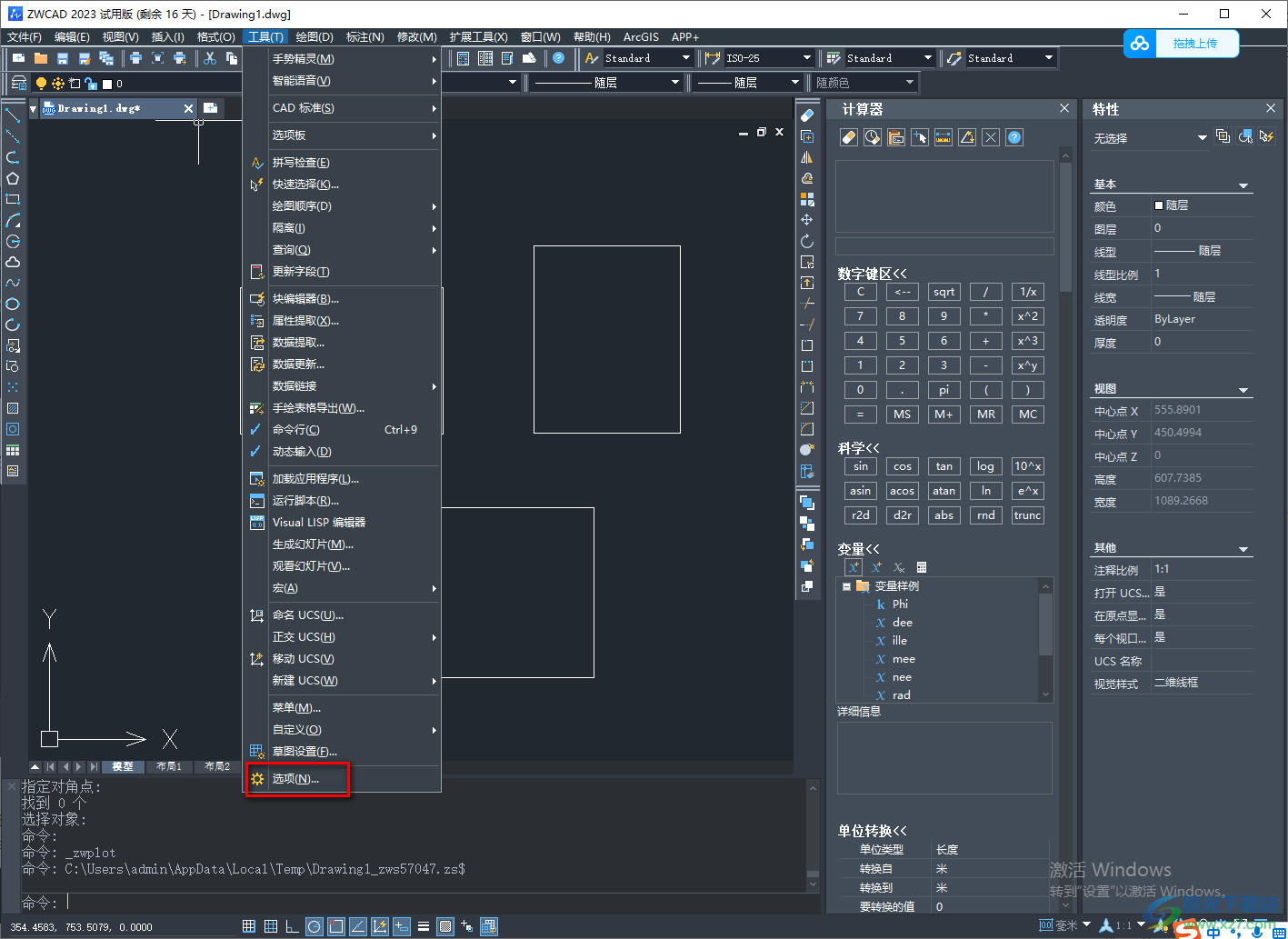Select the Rotate modify tool
Image resolution: width=1288 pixels, height=939 pixels.
point(807,241)
